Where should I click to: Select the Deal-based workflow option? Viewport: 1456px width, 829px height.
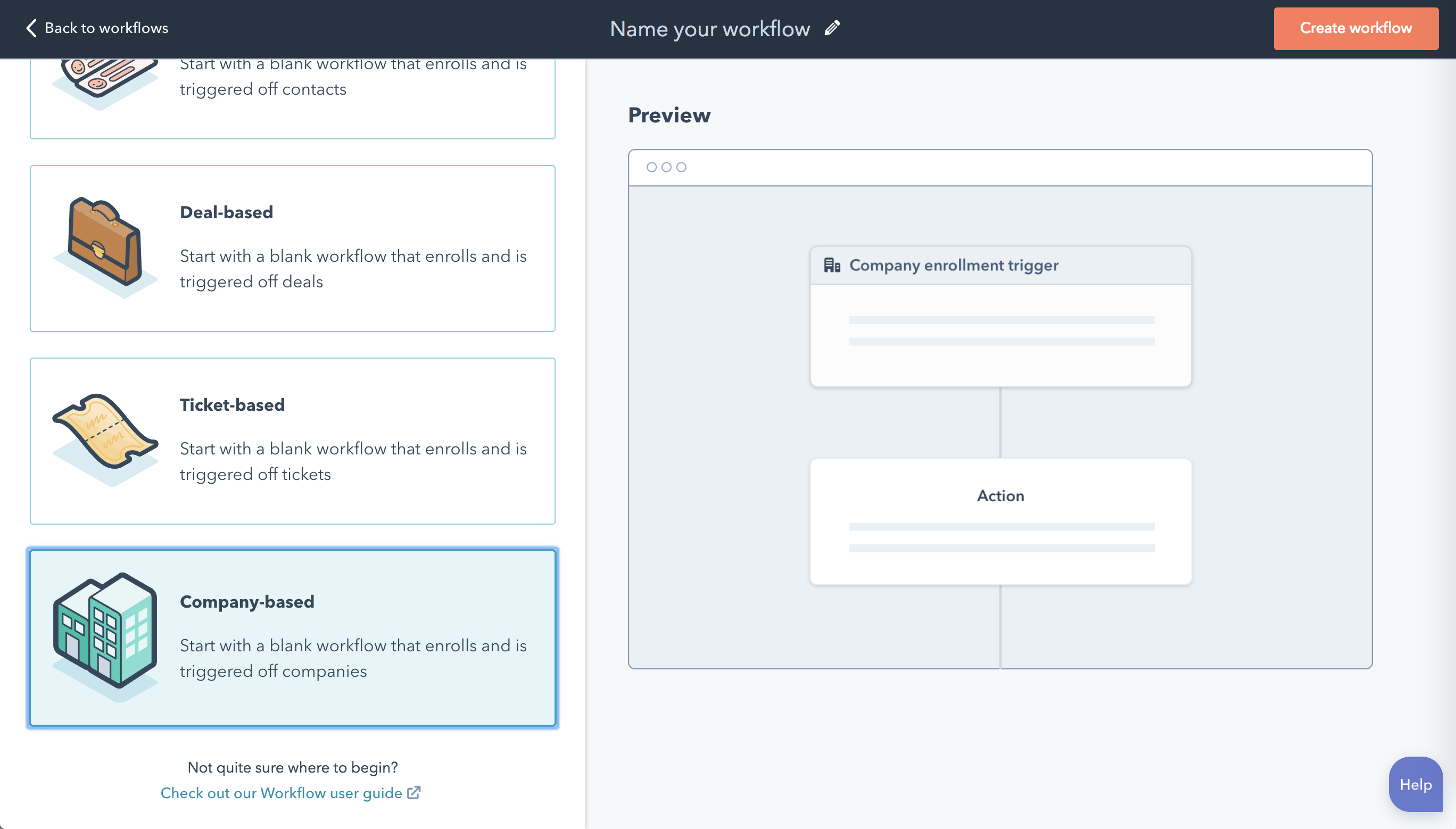292,248
